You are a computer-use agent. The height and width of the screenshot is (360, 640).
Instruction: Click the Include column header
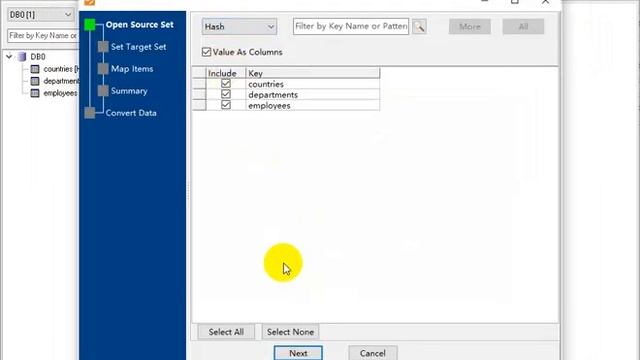click(x=226, y=73)
